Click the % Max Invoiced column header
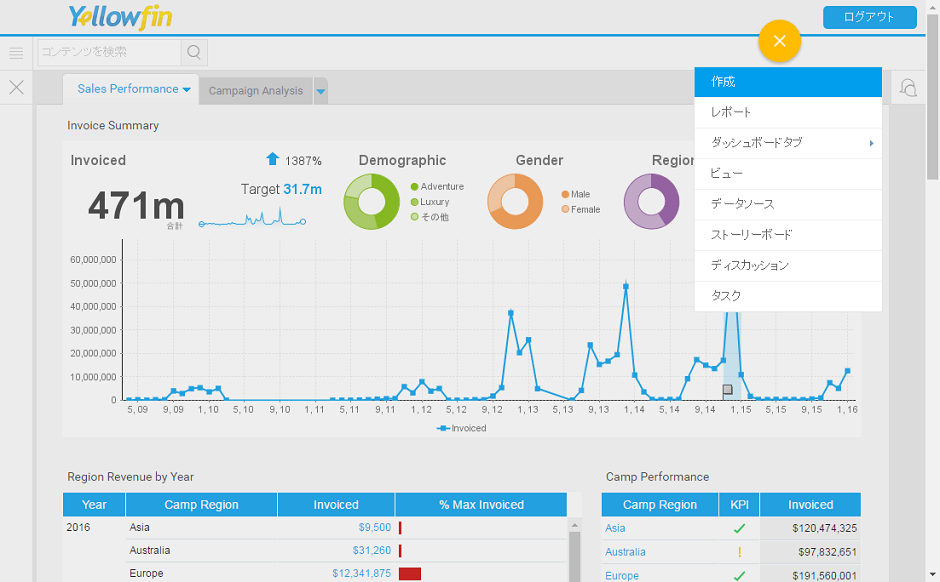This screenshot has width=940, height=582. pos(481,505)
